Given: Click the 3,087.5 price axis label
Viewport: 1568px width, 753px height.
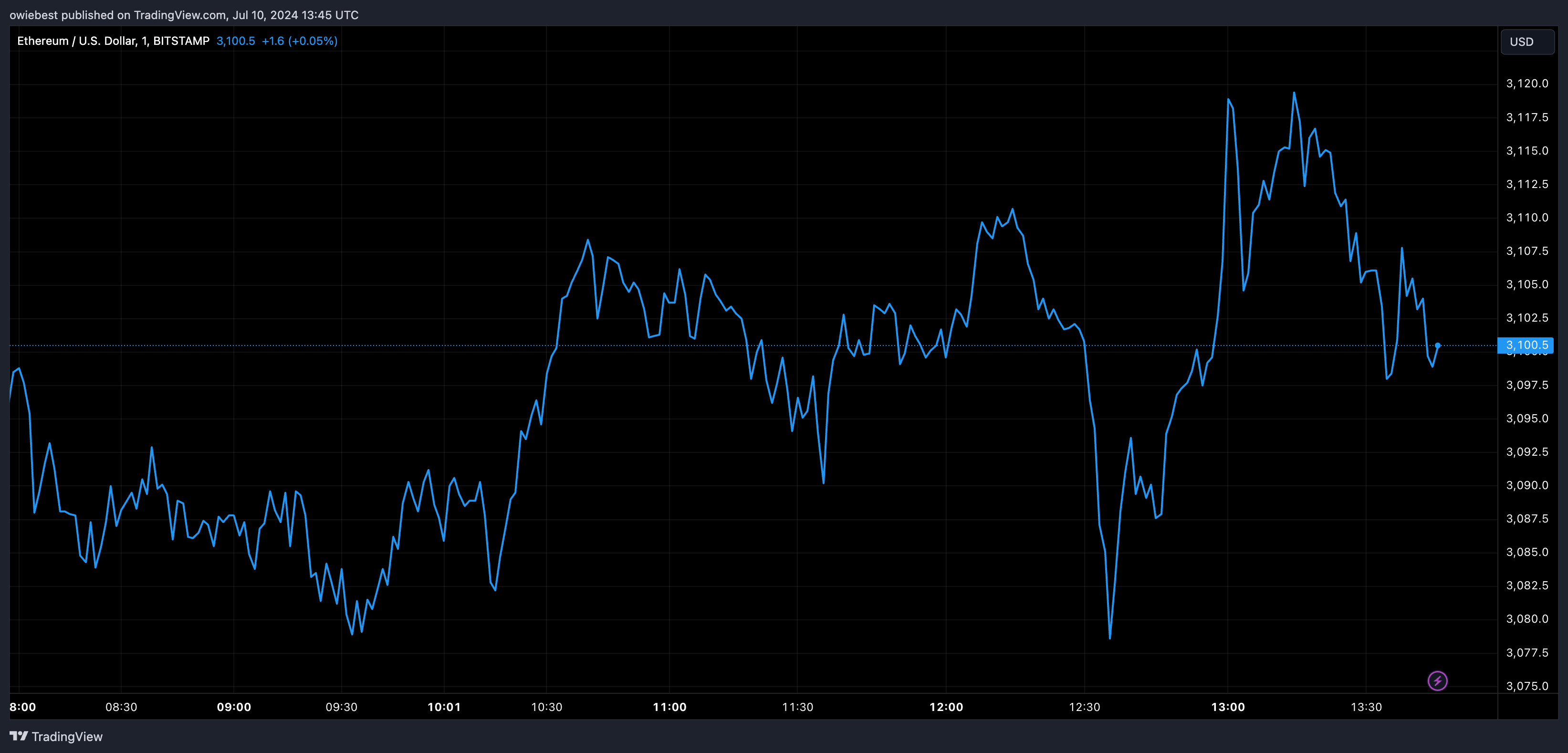Looking at the screenshot, I should point(1526,519).
